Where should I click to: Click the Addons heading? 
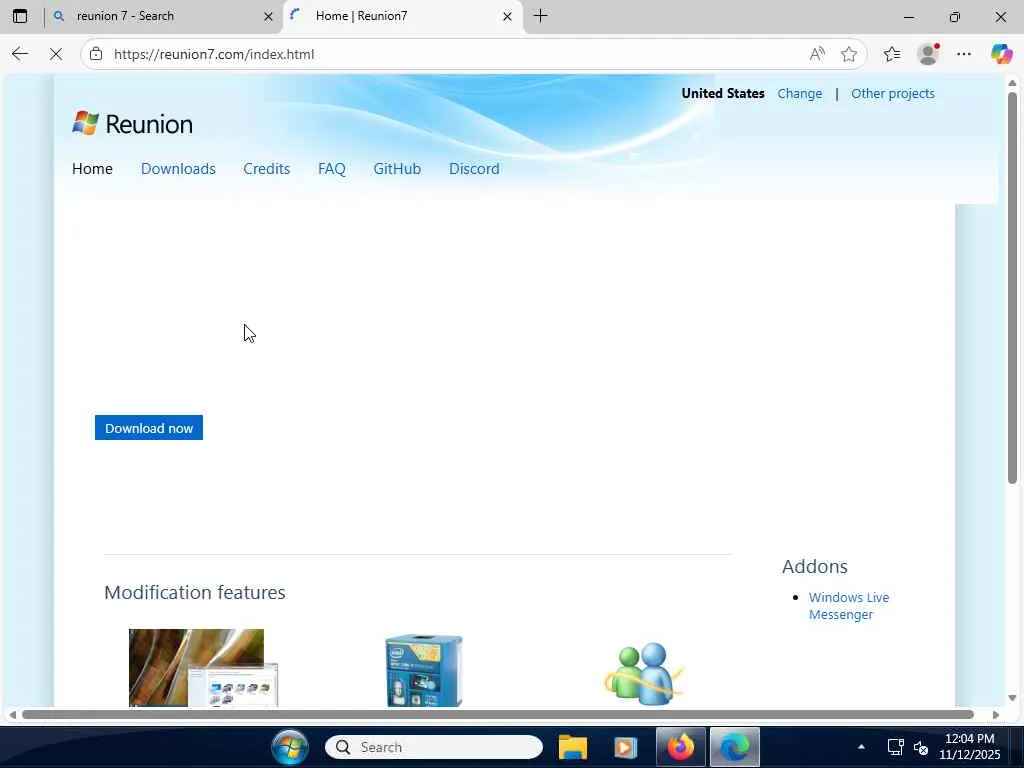tap(814, 566)
